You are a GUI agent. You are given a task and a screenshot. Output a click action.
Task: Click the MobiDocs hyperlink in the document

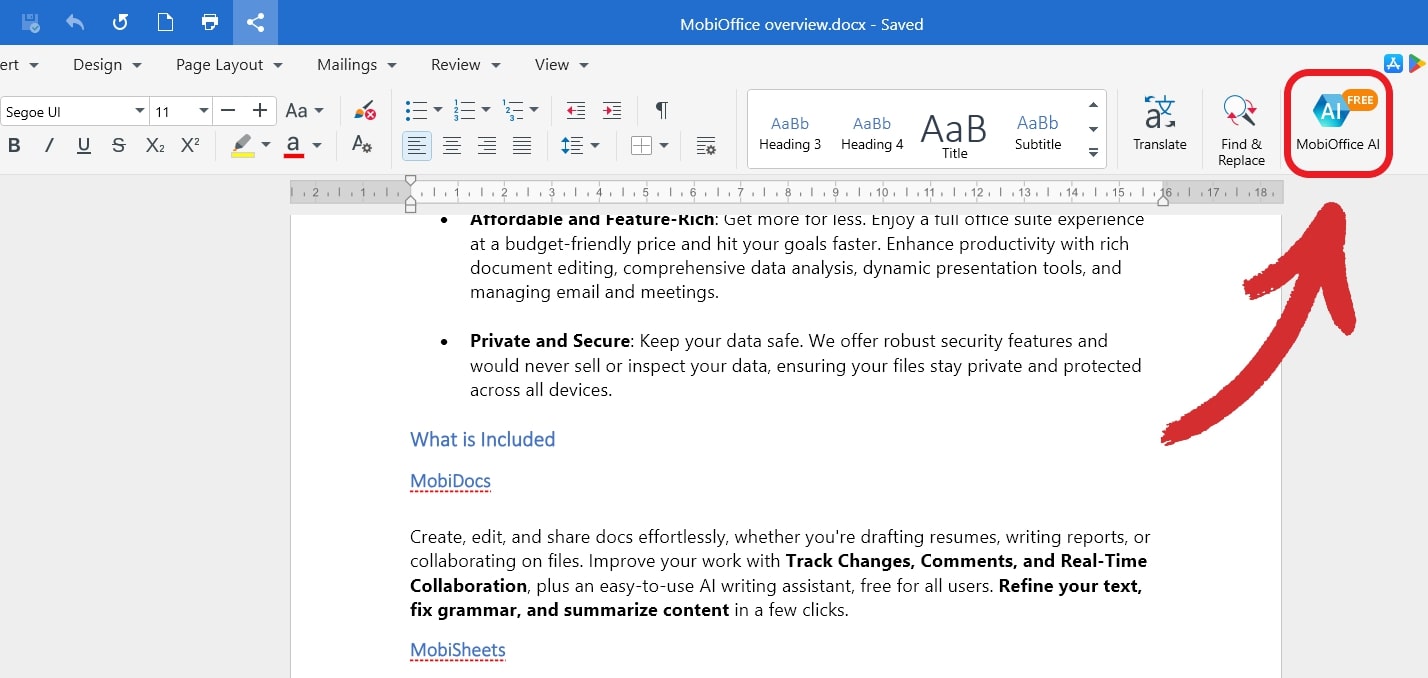point(450,481)
